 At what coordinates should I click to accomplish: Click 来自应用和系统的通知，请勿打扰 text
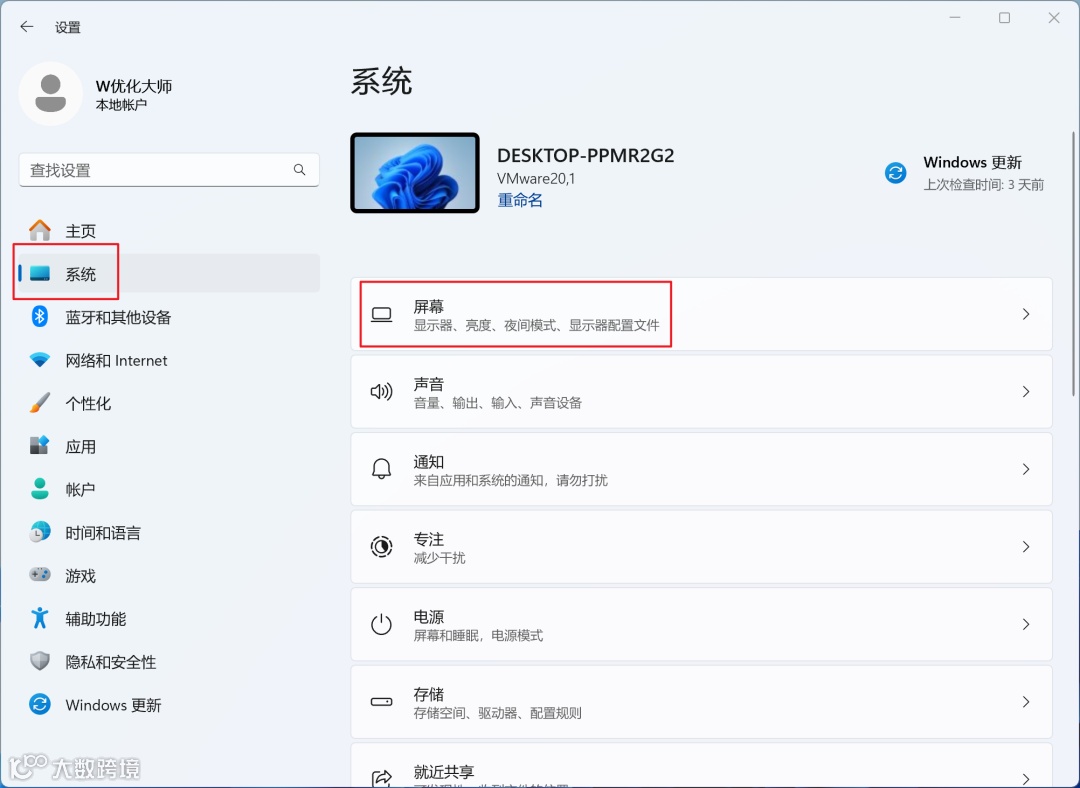(x=510, y=480)
